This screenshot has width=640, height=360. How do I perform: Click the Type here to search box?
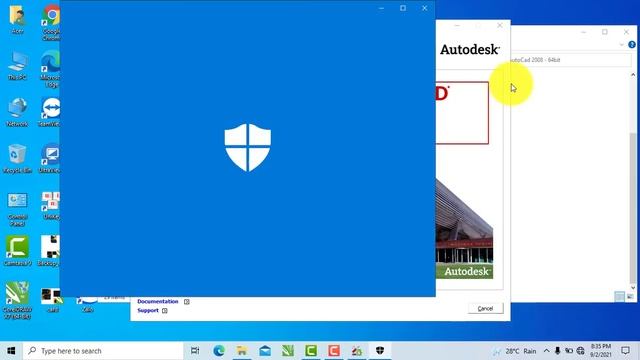(x=103, y=351)
